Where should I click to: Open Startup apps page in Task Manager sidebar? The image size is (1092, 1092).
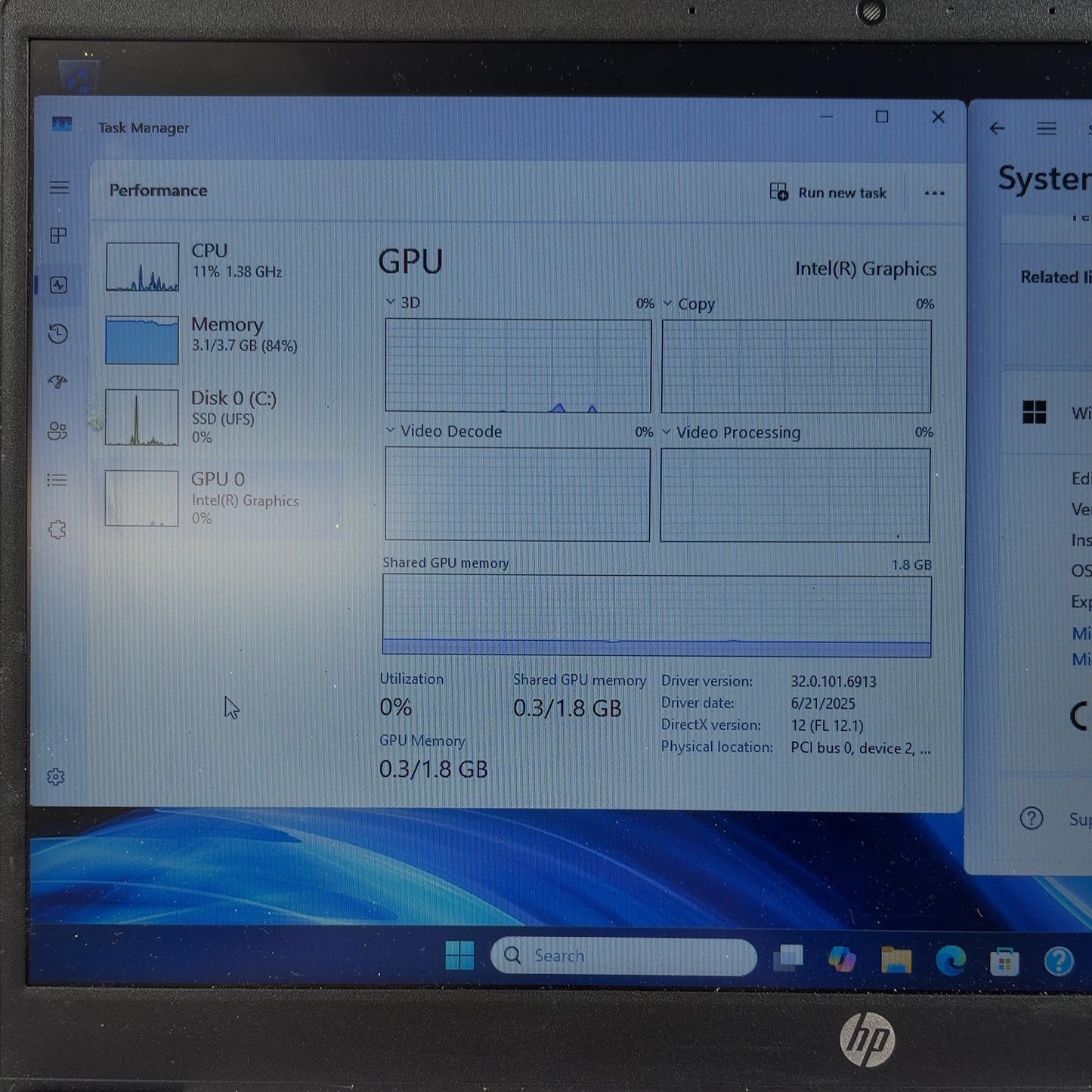[x=57, y=382]
